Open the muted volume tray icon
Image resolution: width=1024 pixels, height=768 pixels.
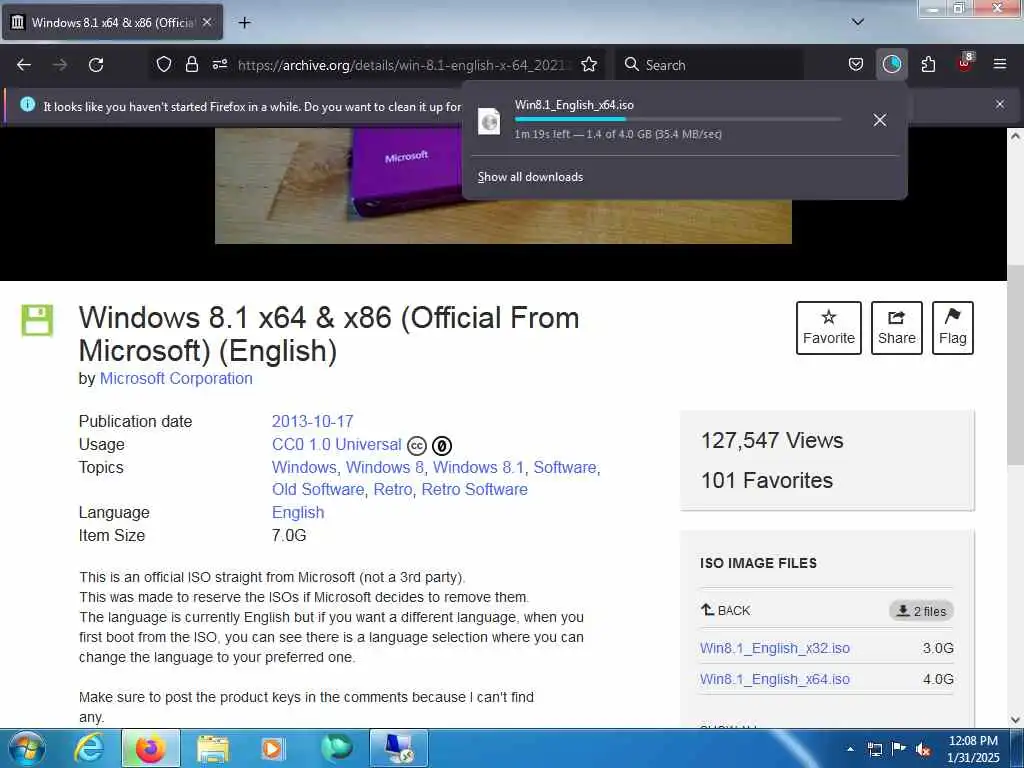pyautogui.click(x=923, y=749)
